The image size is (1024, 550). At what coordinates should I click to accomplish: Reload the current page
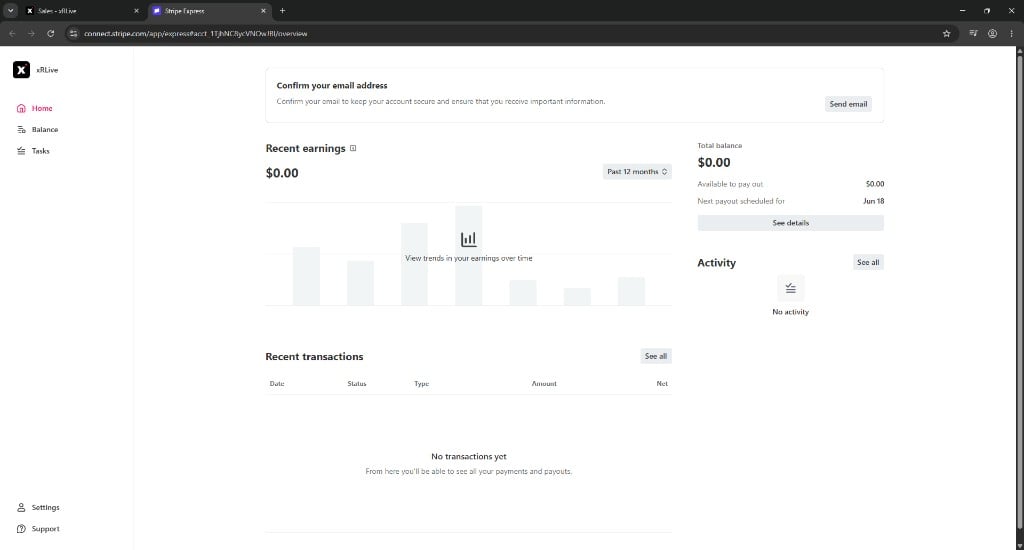[50, 33]
